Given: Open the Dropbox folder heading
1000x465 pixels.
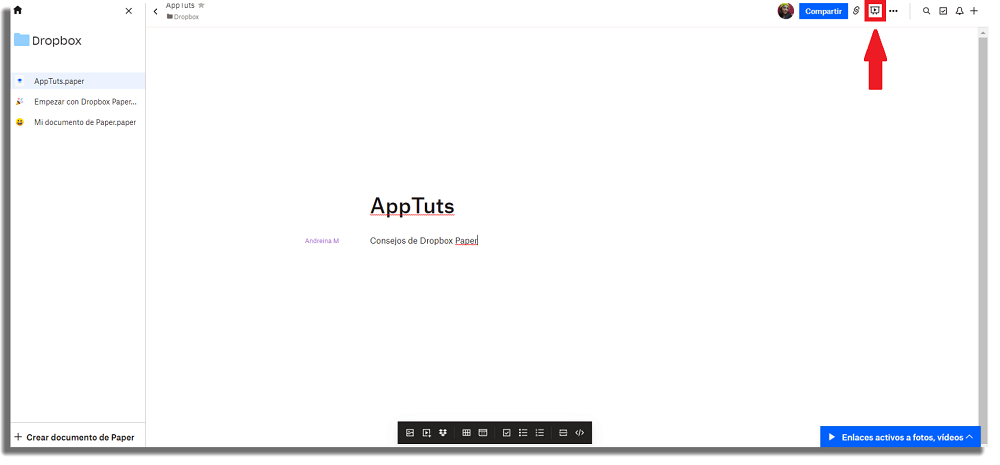Looking at the screenshot, I should pyautogui.click(x=48, y=41).
